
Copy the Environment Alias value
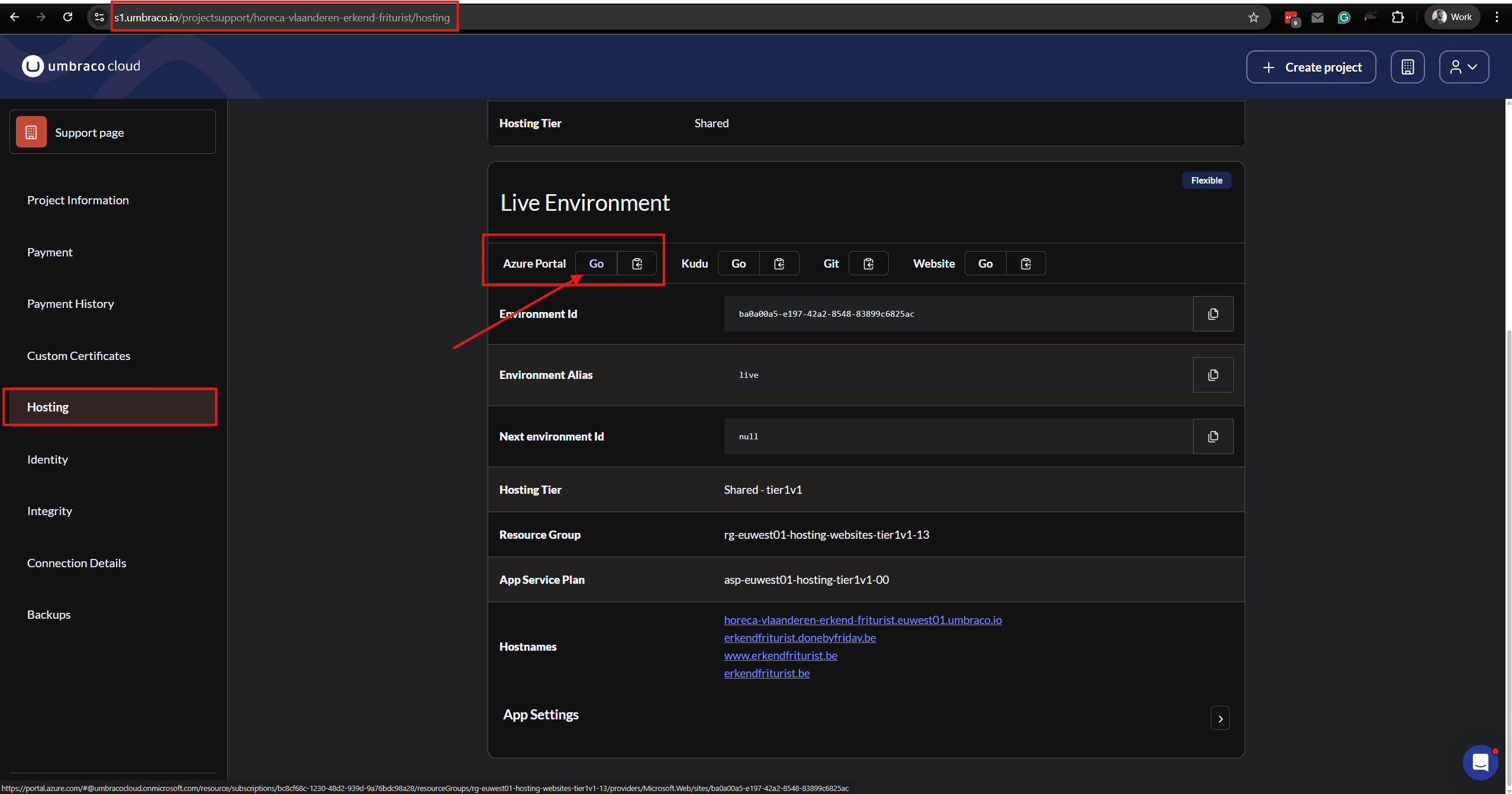click(x=1213, y=375)
